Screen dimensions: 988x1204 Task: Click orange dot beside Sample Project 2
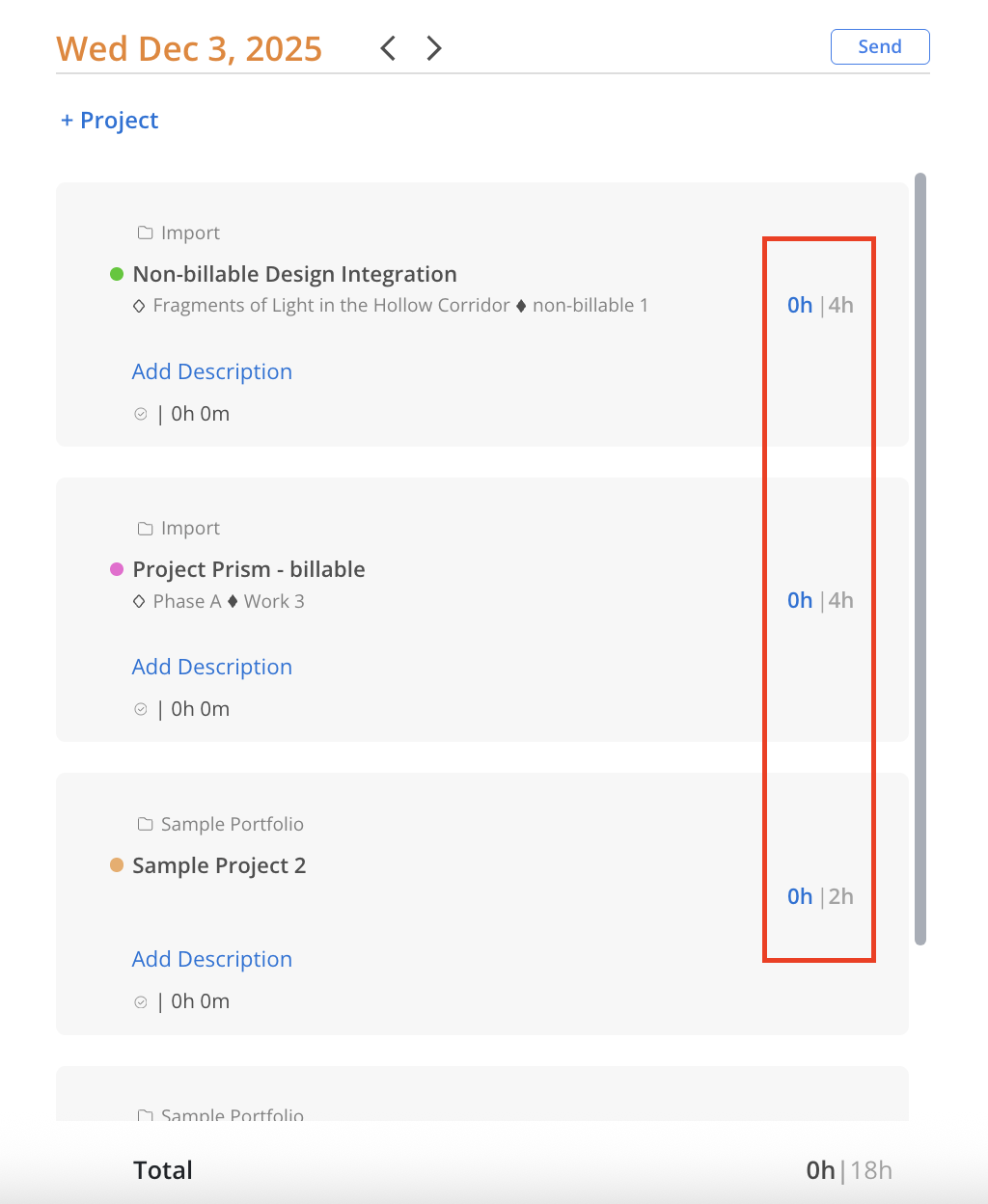117,865
